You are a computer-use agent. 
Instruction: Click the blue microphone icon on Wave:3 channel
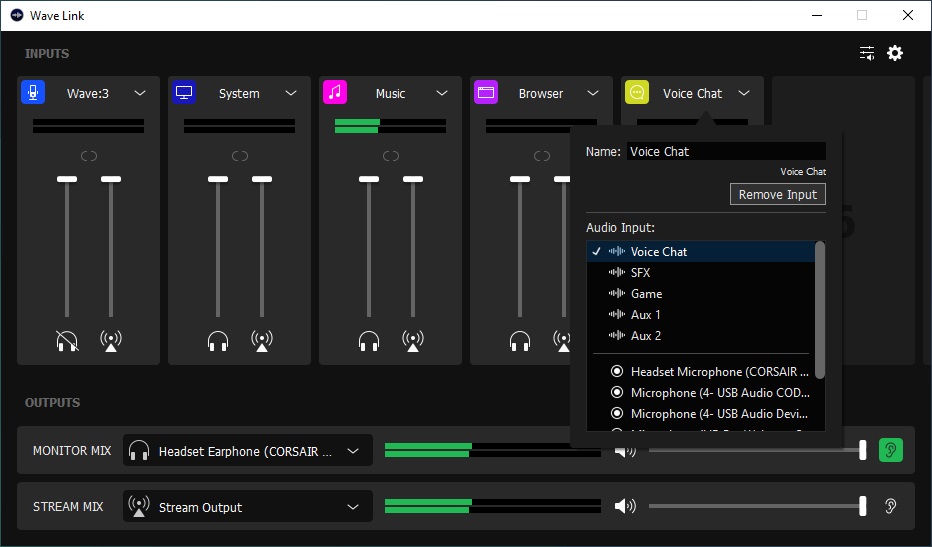click(x=33, y=93)
